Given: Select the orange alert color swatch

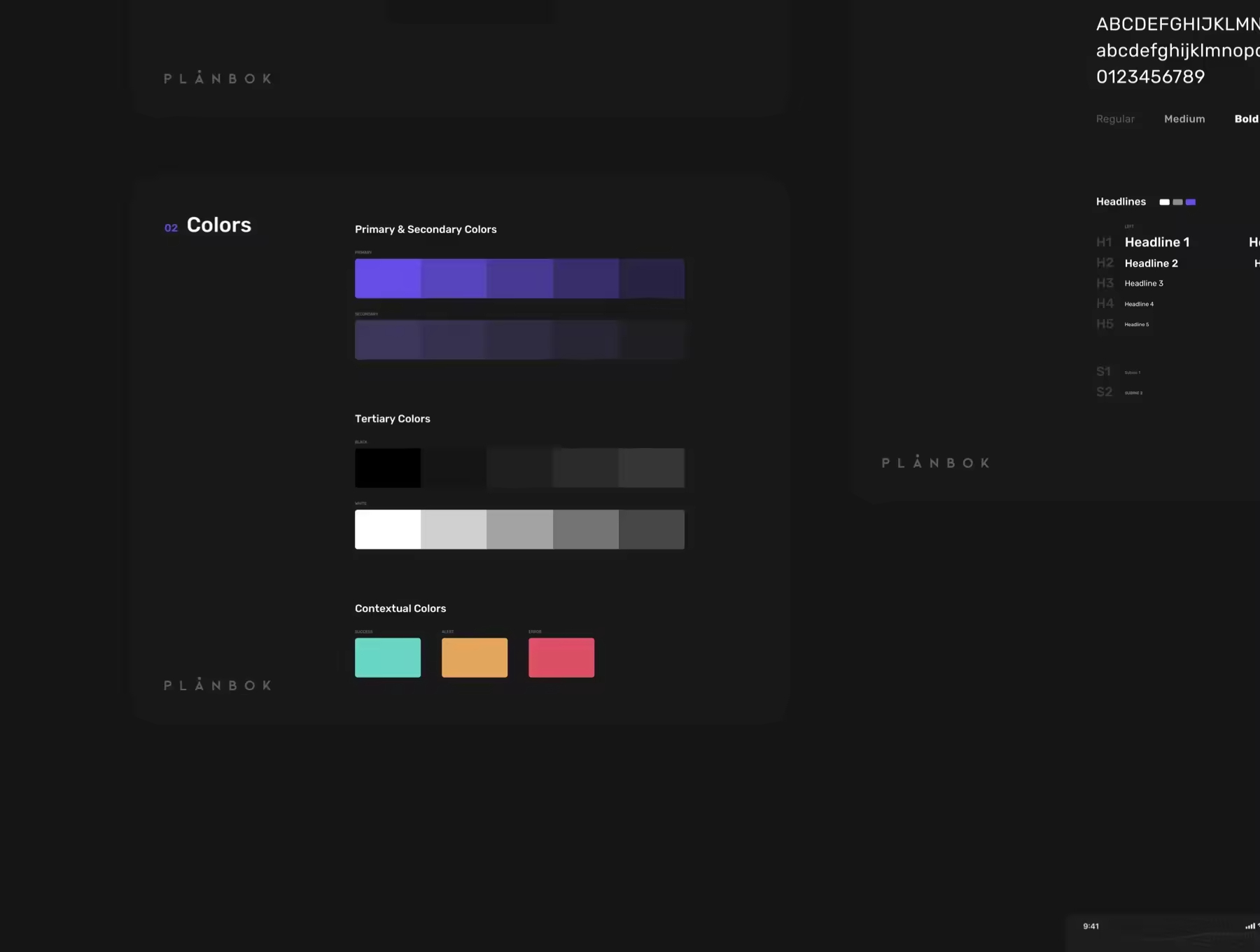Looking at the screenshot, I should 475,657.
